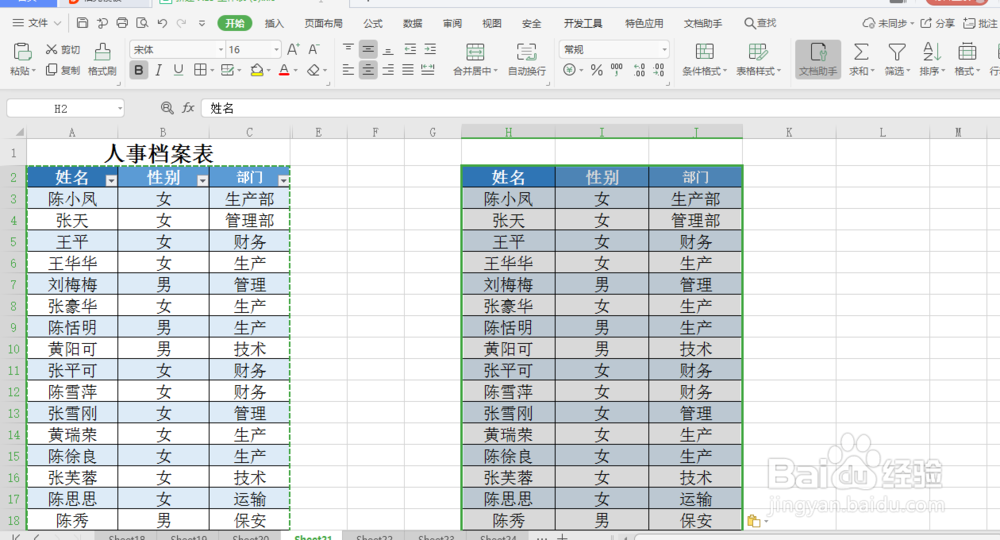Toggle middle vertical alignment button
1000x540 pixels.
click(368, 49)
